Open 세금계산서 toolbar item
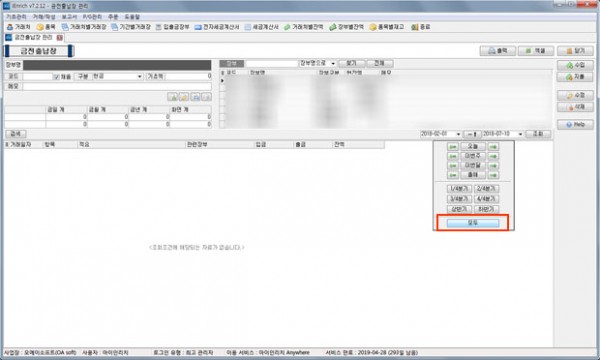The height and width of the screenshot is (360, 600). [262, 27]
